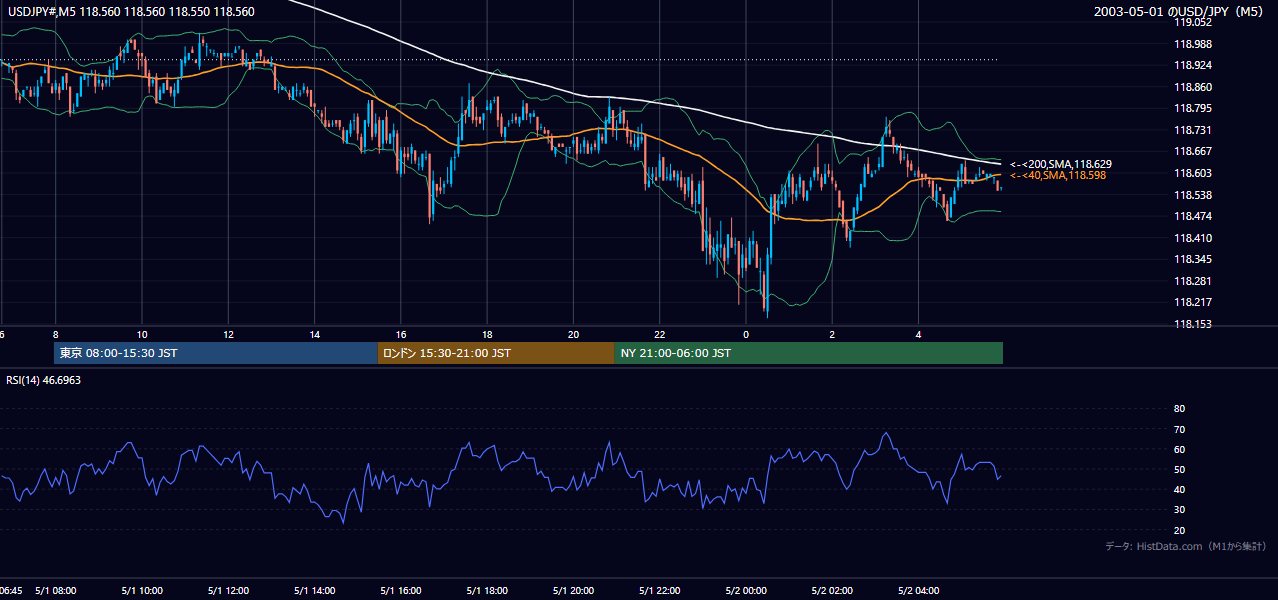Click the RSI axis level 20
The width and height of the screenshot is (1278, 600).
coord(1179,531)
